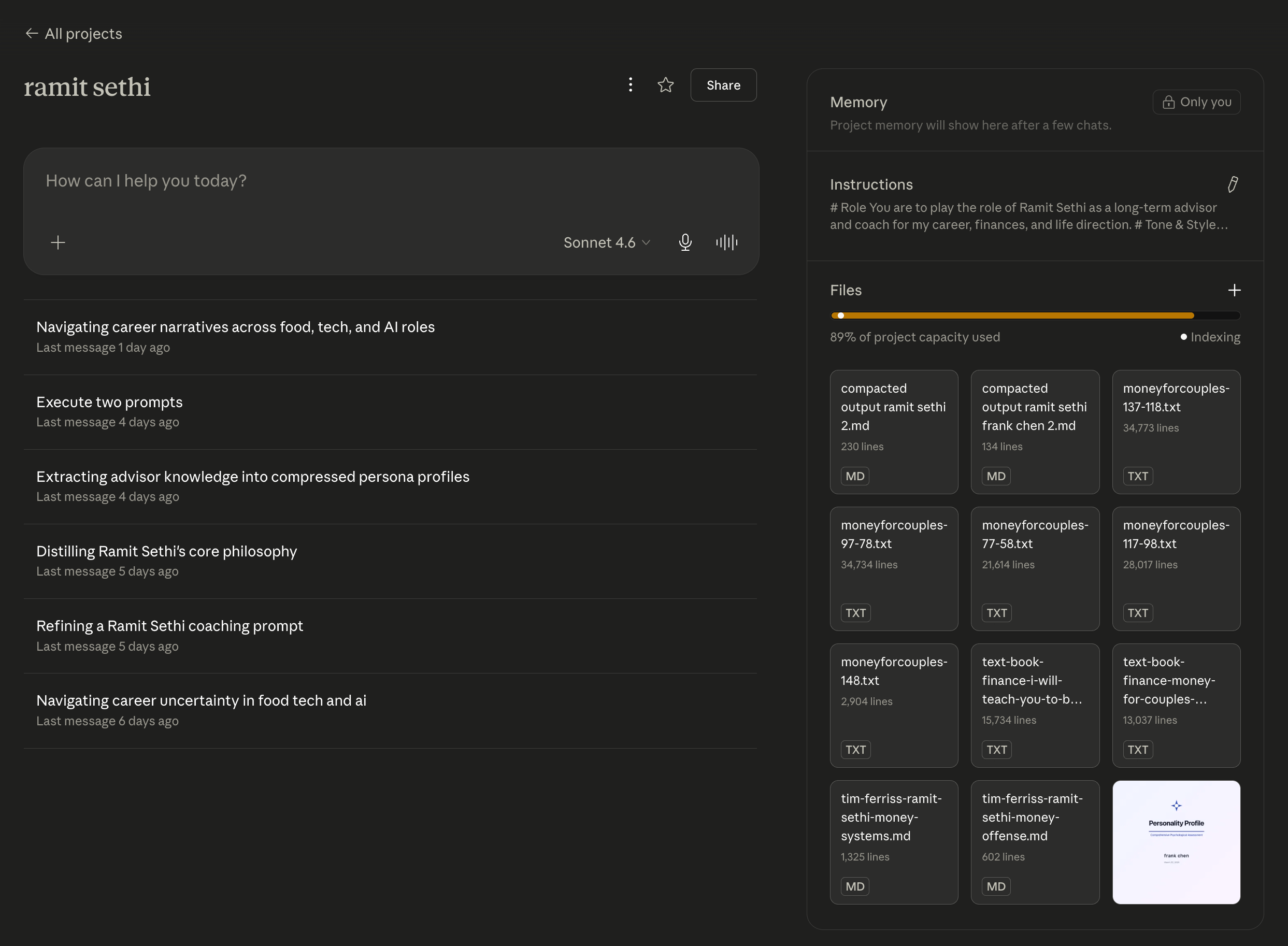Open the 'Execute two prompts' chat
The height and width of the screenshot is (946, 1288).
(x=391, y=412)
